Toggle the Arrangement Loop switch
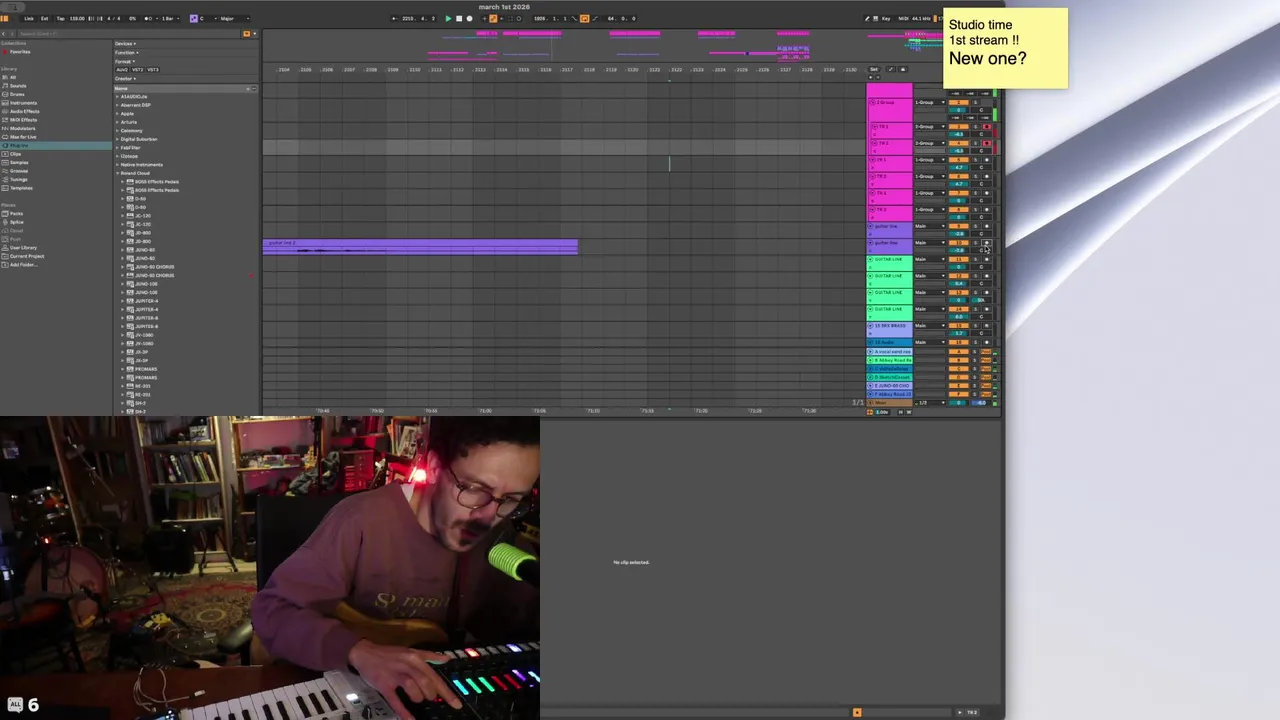This screenshot has height=720, width=1280. click(x=584, y=18)
